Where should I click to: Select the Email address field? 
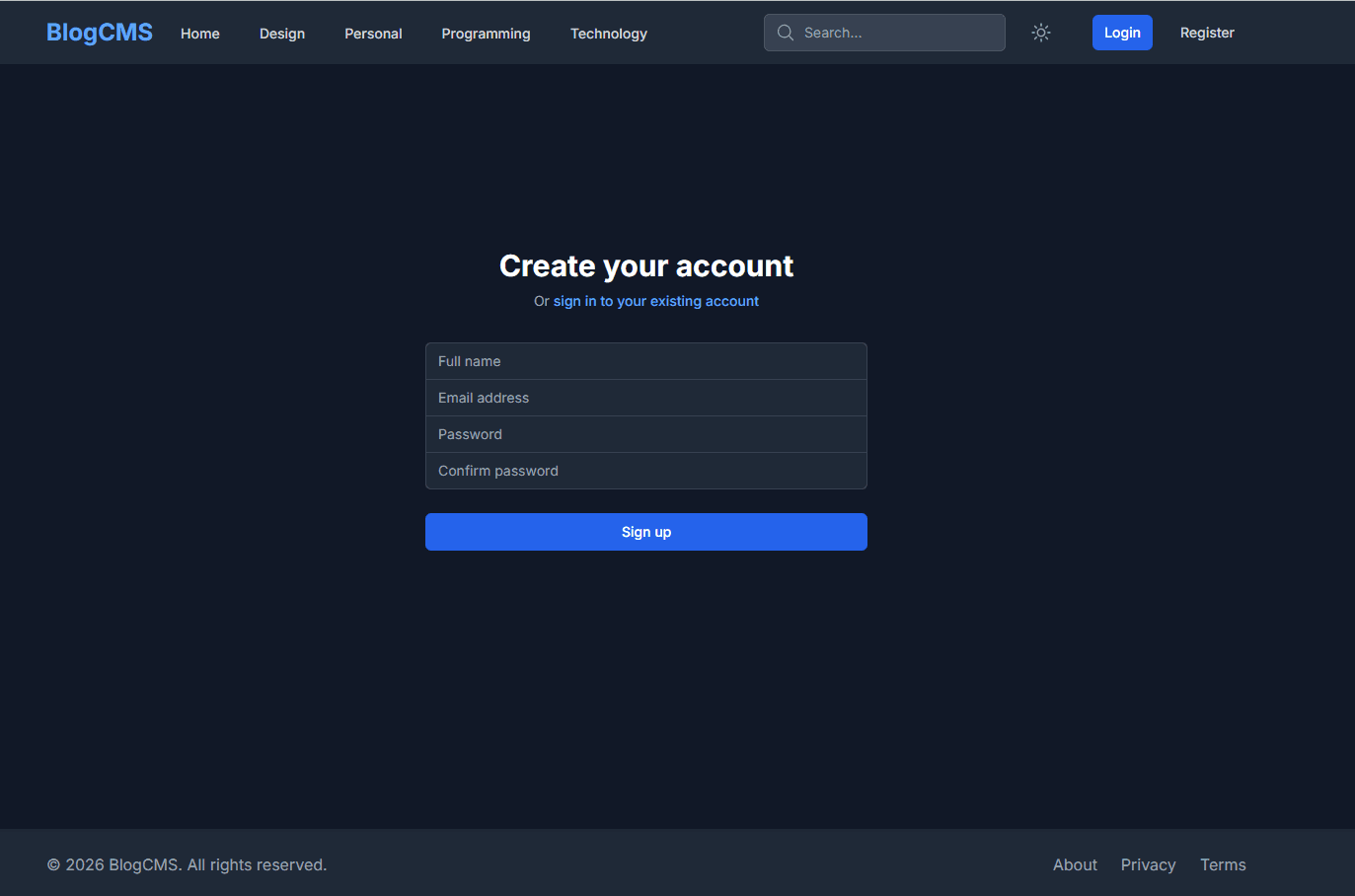tap(646, 398)
